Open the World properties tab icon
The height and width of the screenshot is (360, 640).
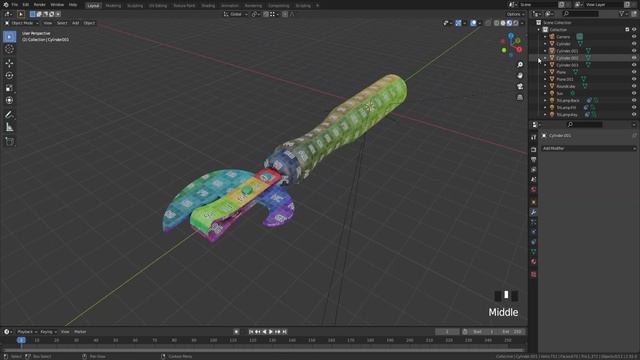pyautogui.click(x=533, y=190)
